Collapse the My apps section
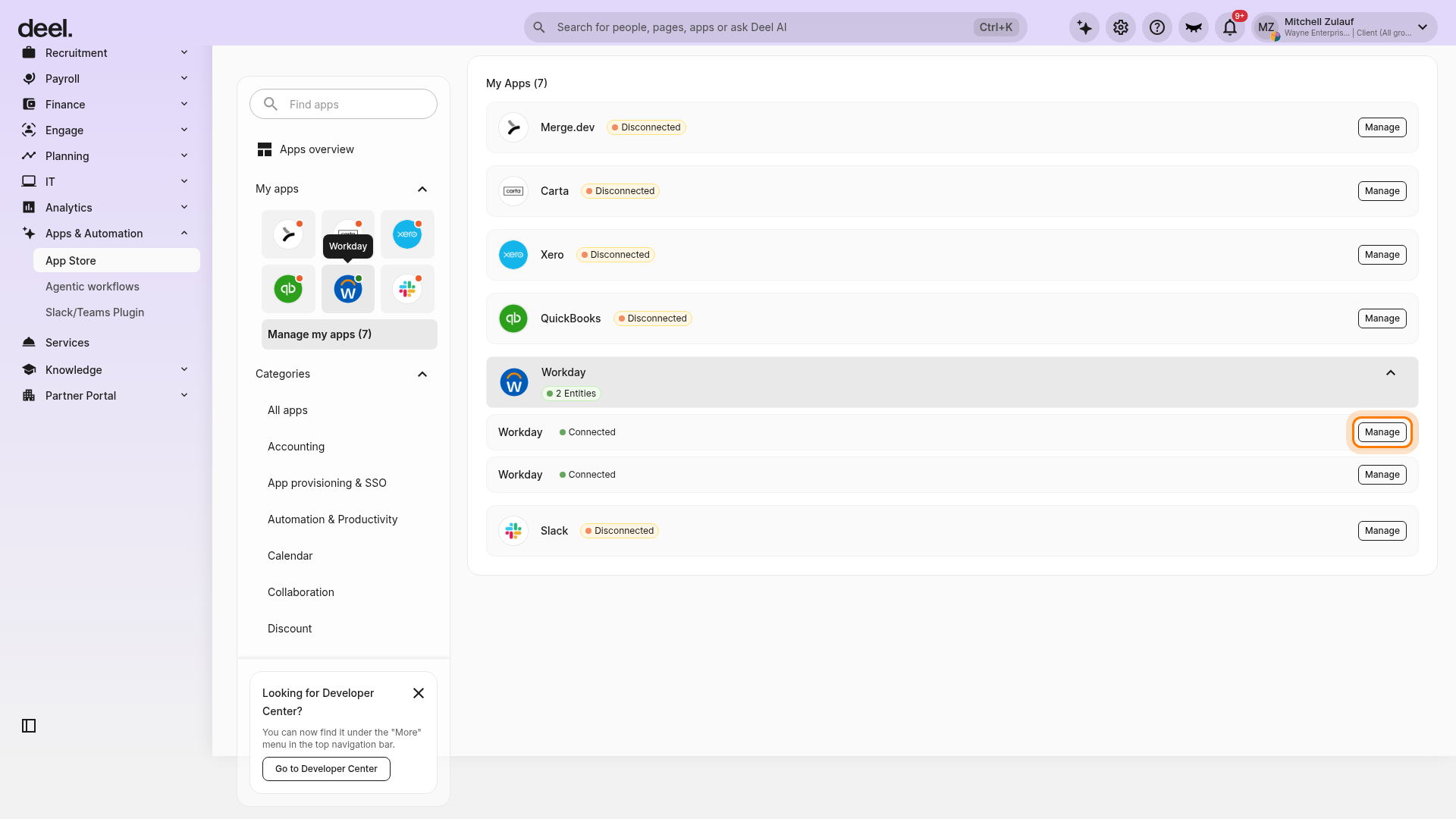The width and height of the screenshot is (1456, 819). 422,189
